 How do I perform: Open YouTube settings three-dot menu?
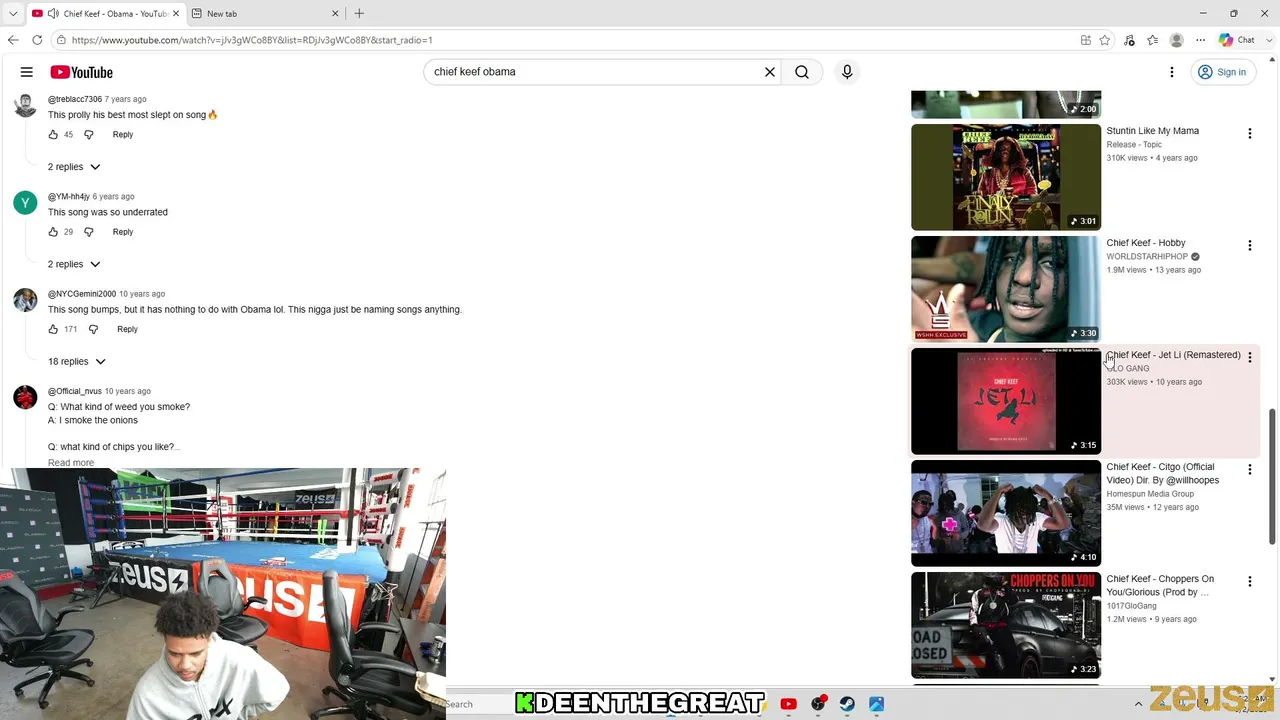point(1172,72)
